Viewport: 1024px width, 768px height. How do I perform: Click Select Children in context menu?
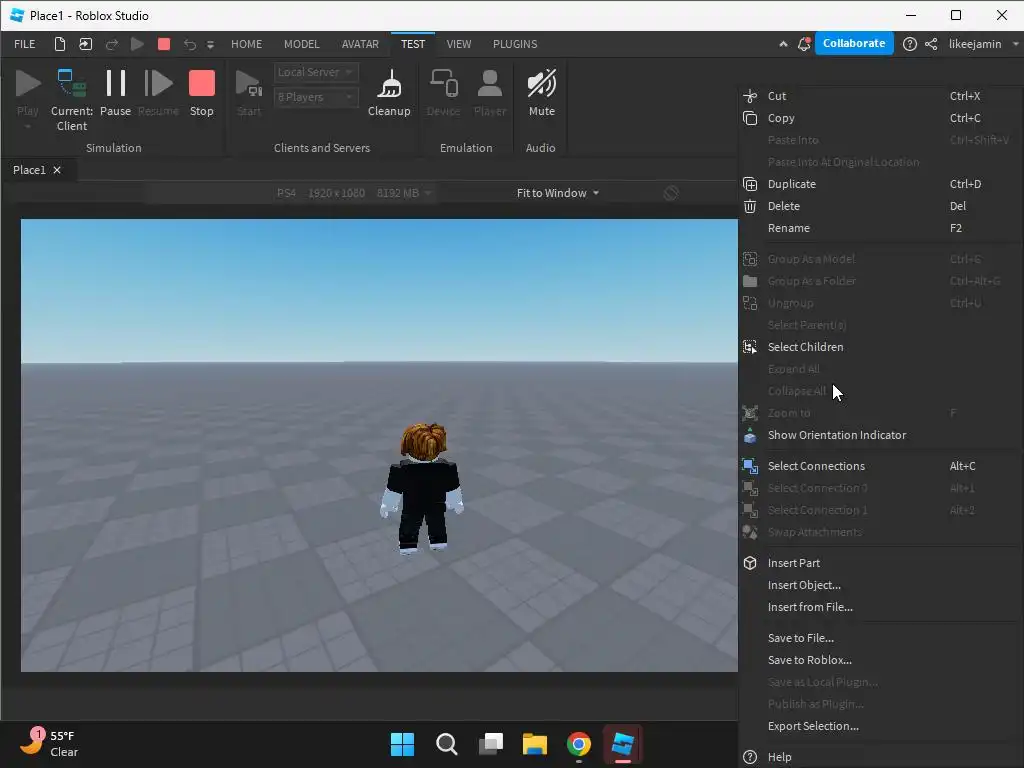tap(881, 347)
